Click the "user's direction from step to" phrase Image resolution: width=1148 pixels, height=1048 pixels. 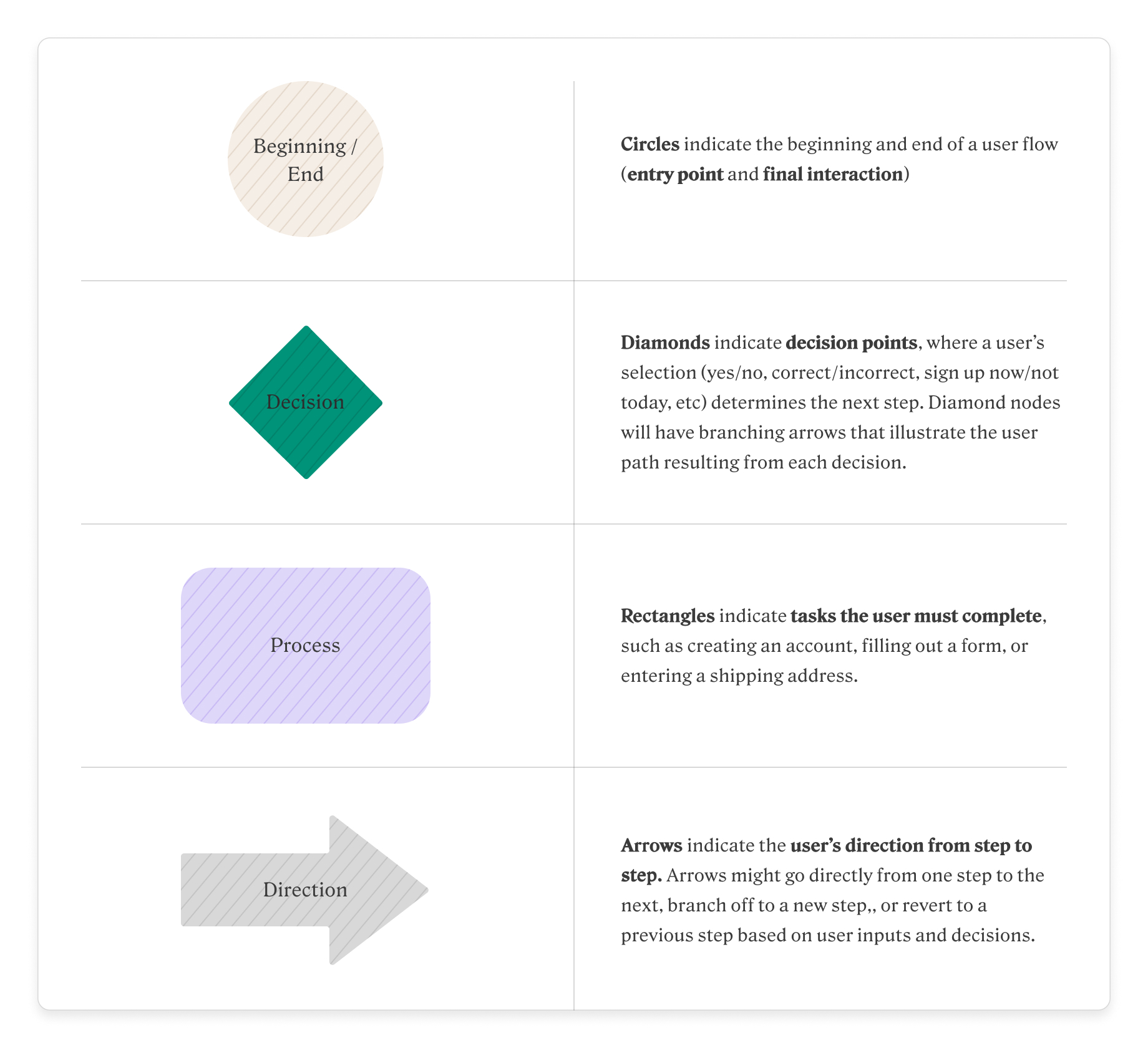pyautogui.click(x=911, y=845)
